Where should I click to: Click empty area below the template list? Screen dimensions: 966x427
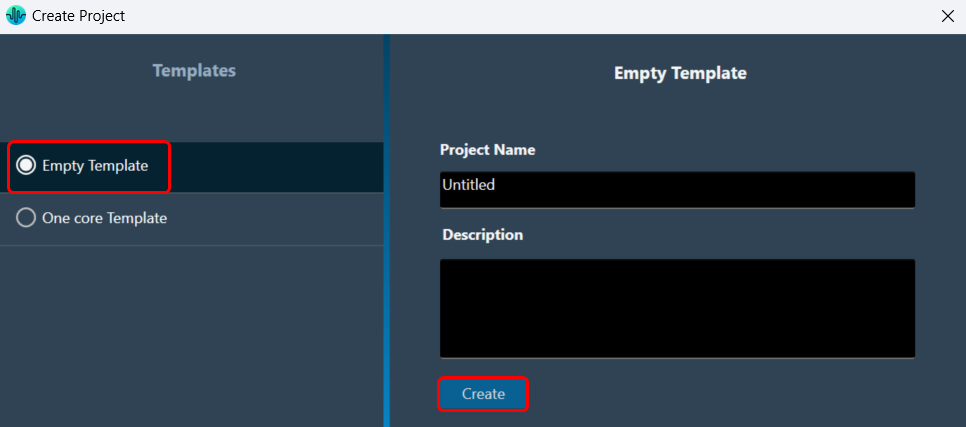(x=192, y=336)
